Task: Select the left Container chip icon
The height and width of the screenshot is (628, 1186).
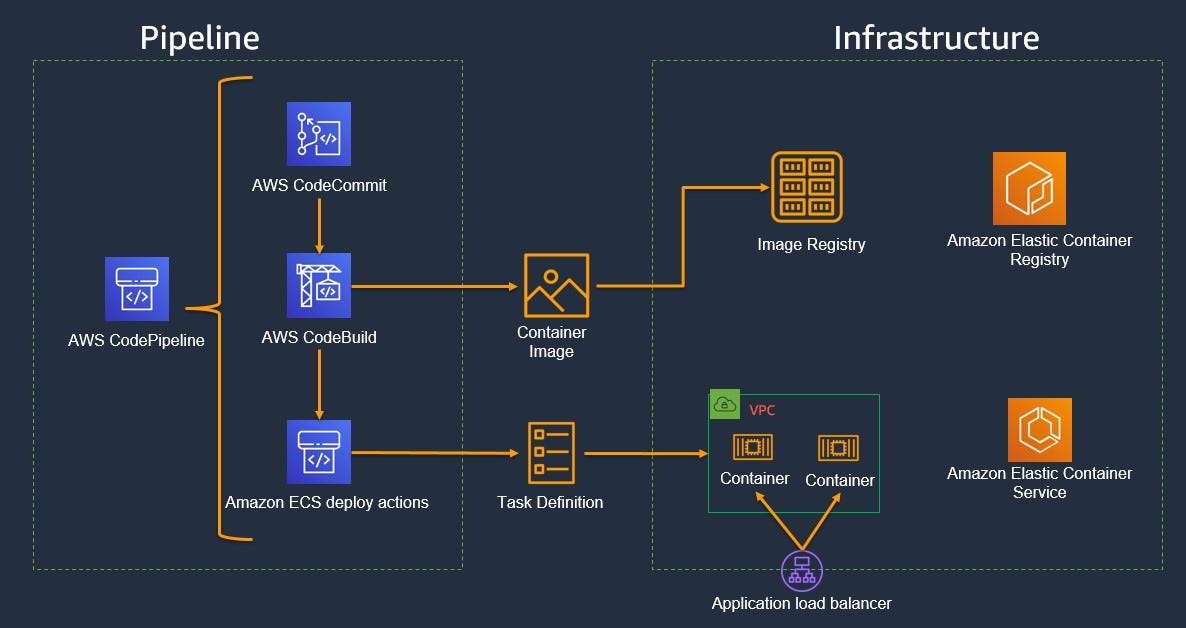Action: 752,447
